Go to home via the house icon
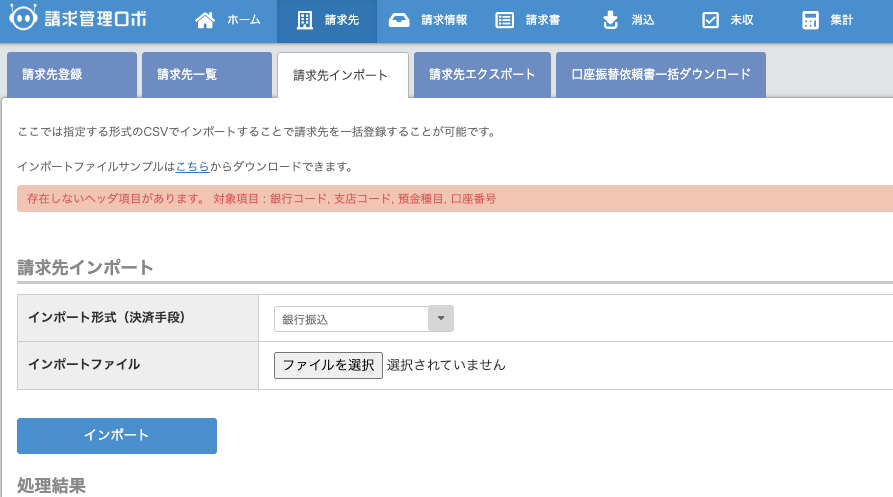 tap(205, 20)
